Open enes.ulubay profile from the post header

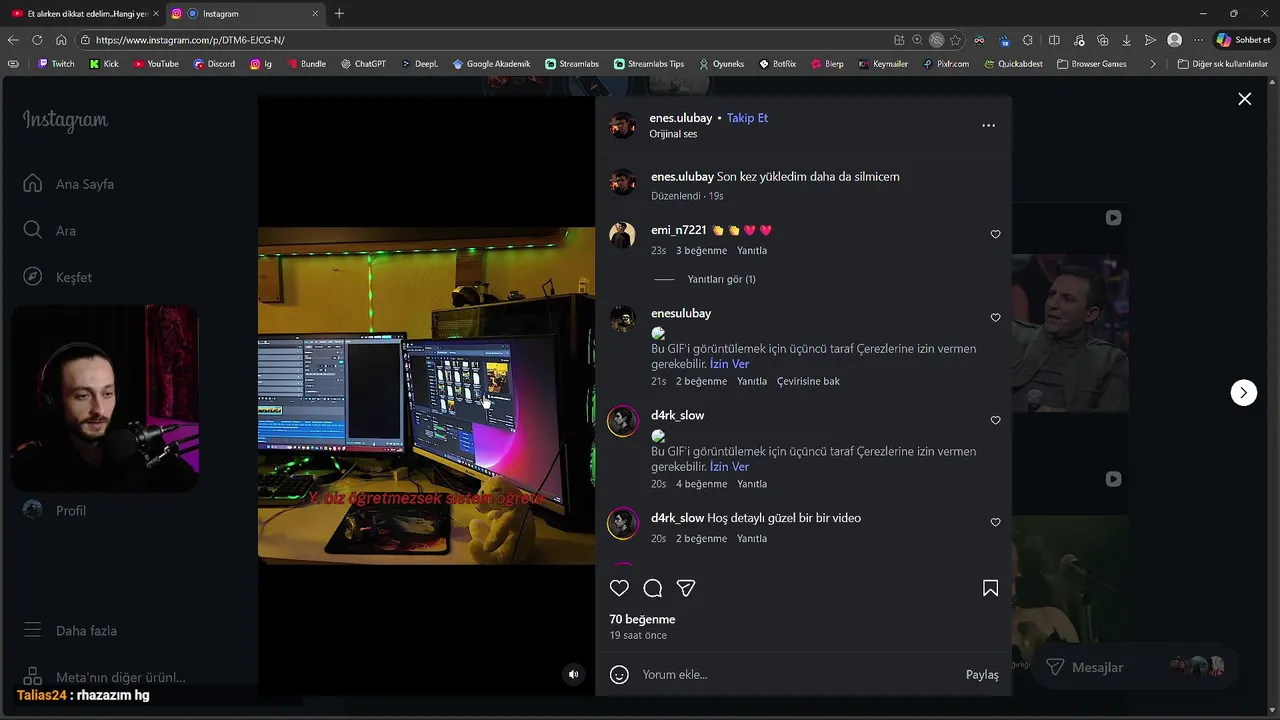coord(681,118)
